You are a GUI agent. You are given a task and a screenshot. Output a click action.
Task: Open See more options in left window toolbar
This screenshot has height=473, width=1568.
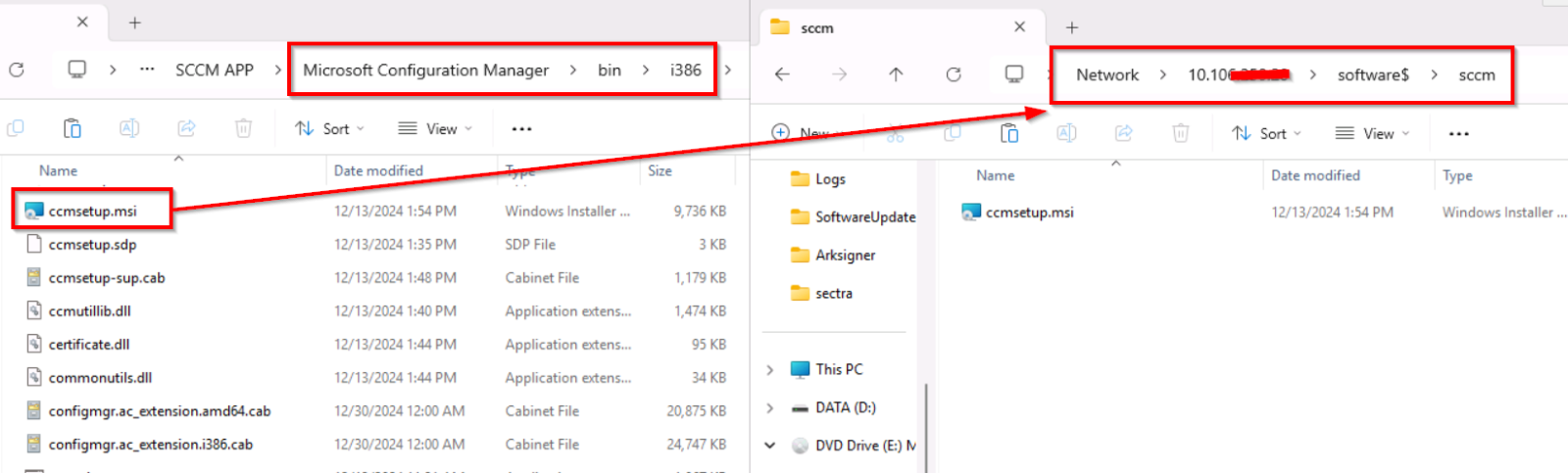point(521,128)
